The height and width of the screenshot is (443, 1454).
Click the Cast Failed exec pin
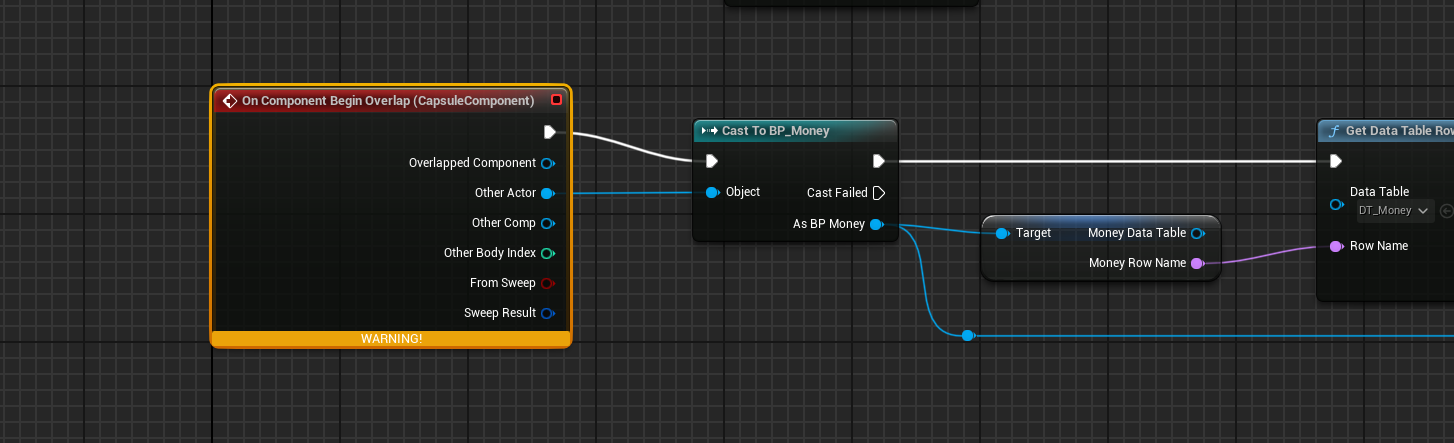[x=878, y=193]
